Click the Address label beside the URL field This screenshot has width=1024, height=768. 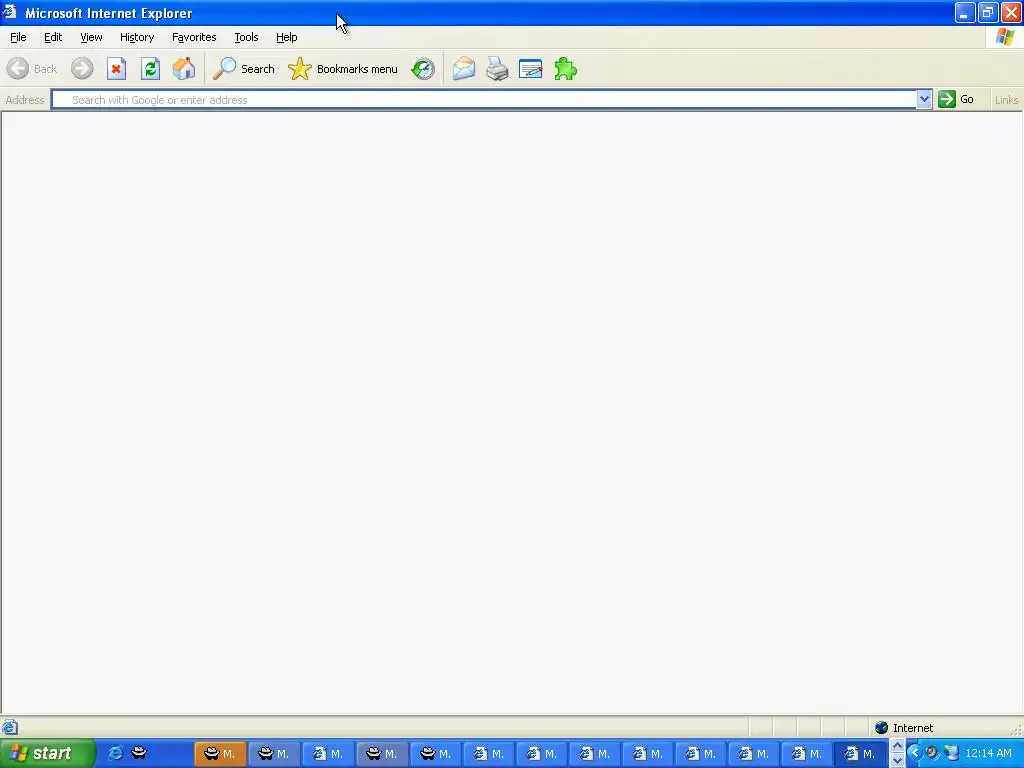(25, 100)
